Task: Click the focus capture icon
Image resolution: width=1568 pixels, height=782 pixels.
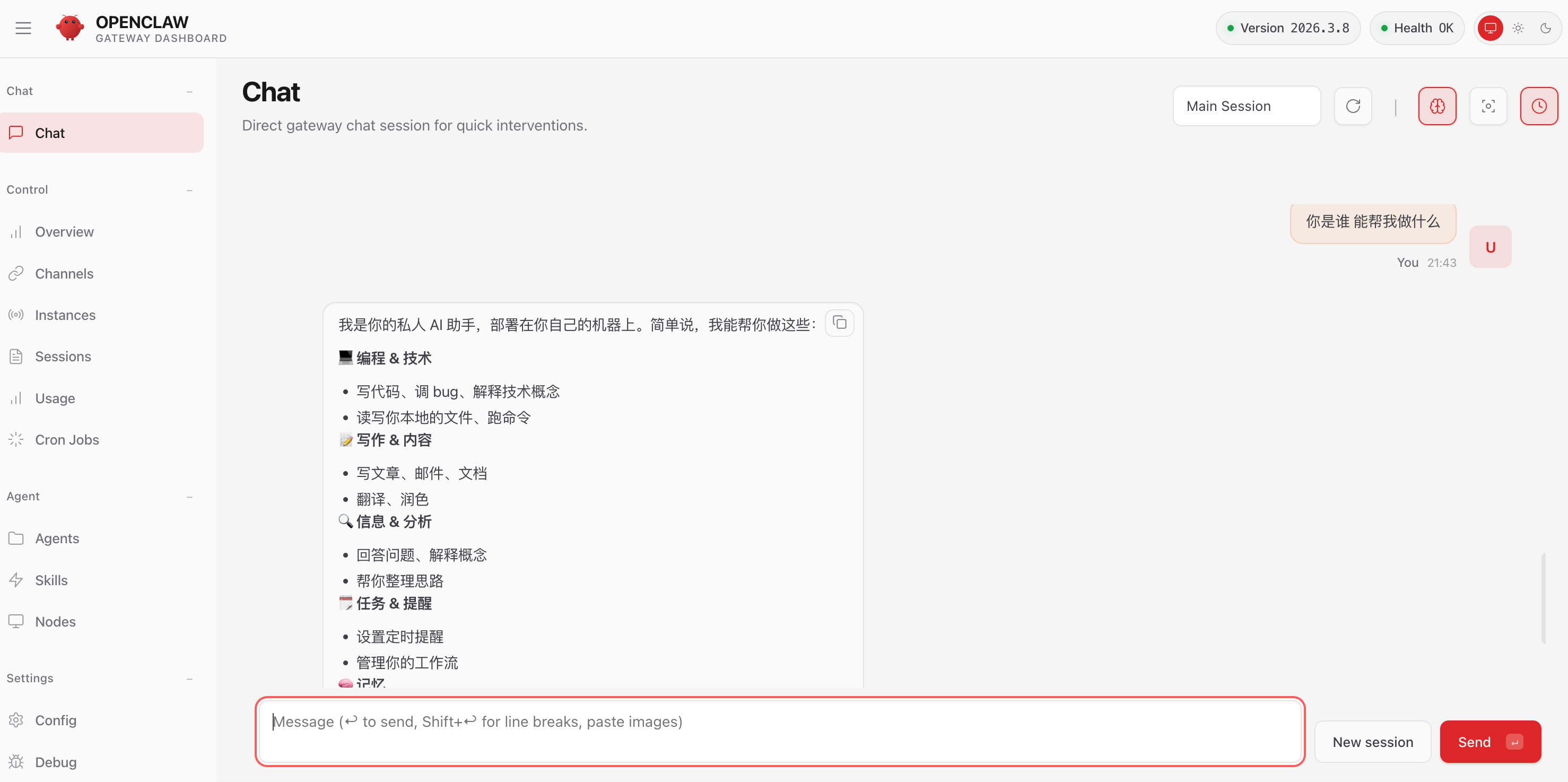Action: 1488,106
